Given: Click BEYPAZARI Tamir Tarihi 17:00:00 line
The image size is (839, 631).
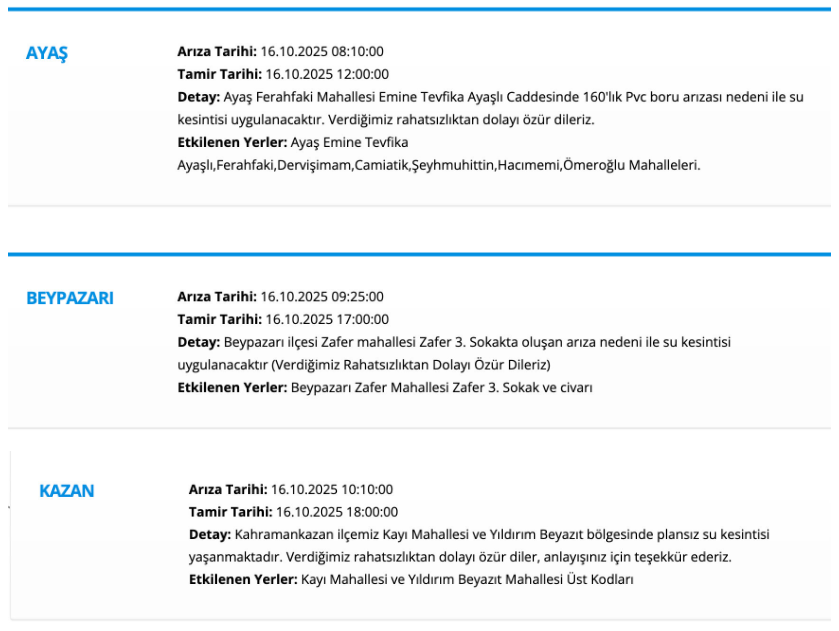Looking at the screenshot, I should coord(283,319).
